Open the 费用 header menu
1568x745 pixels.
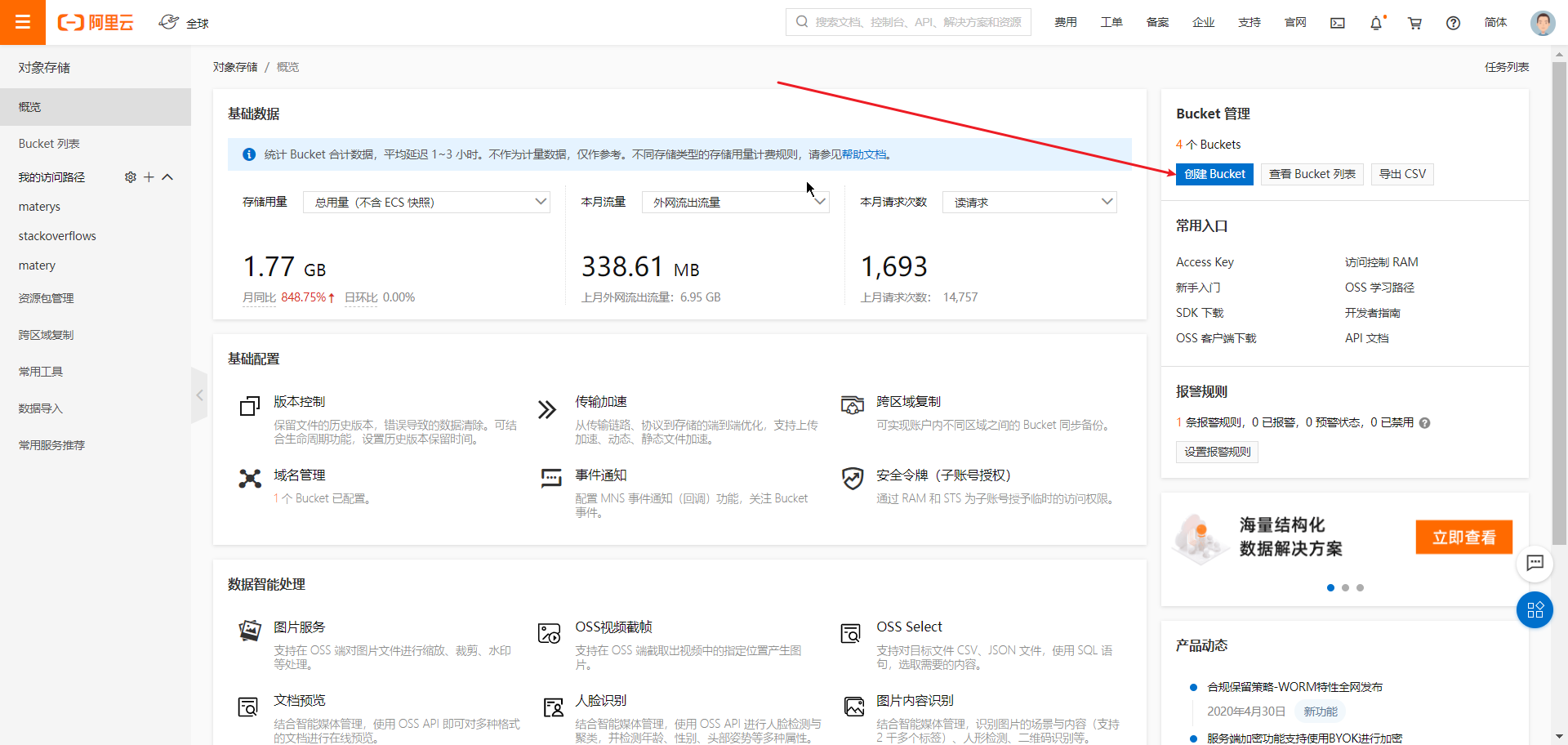[x=1065, y=23]
